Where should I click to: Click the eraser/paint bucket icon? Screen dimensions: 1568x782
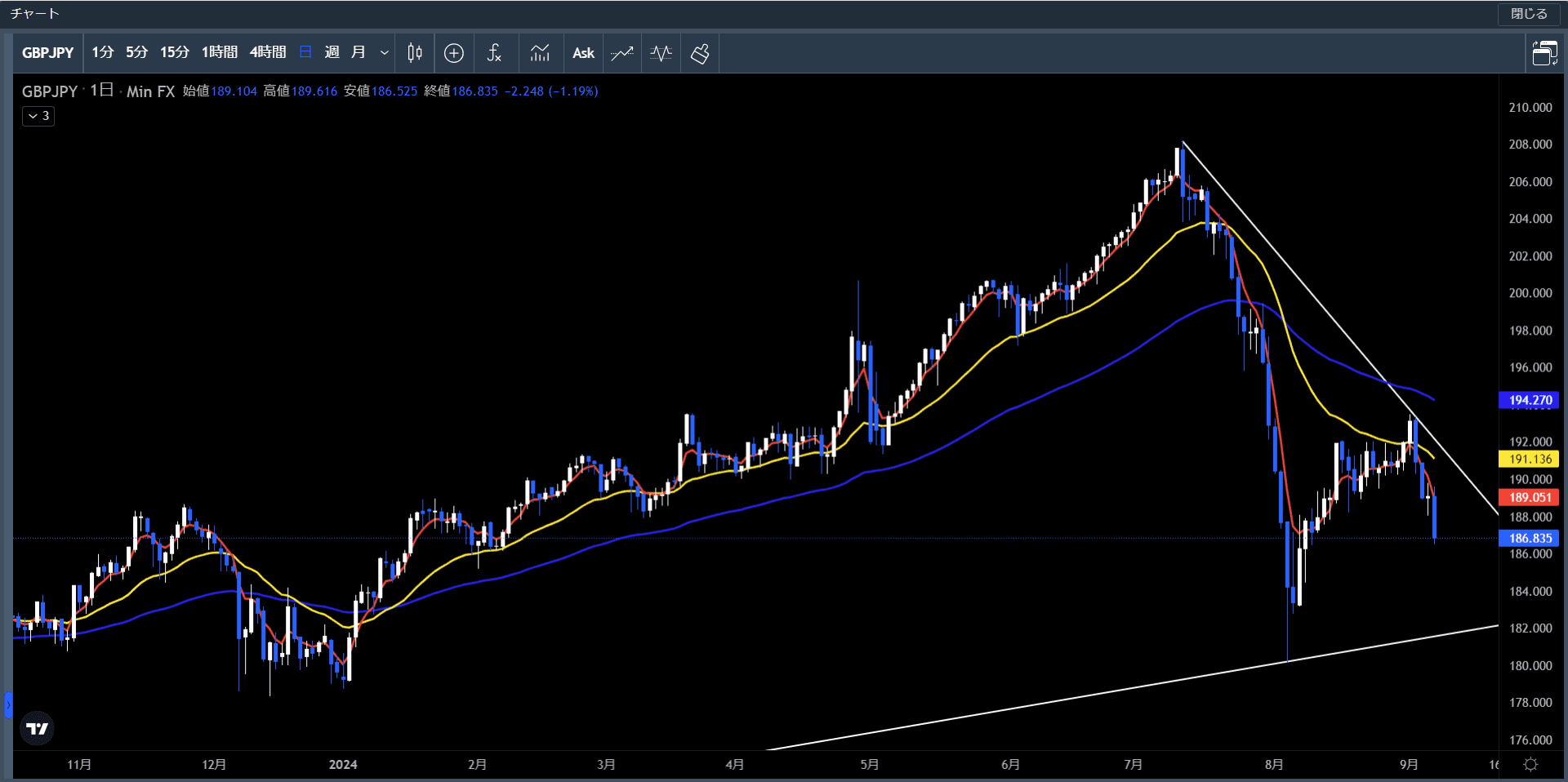coord(700,53)
